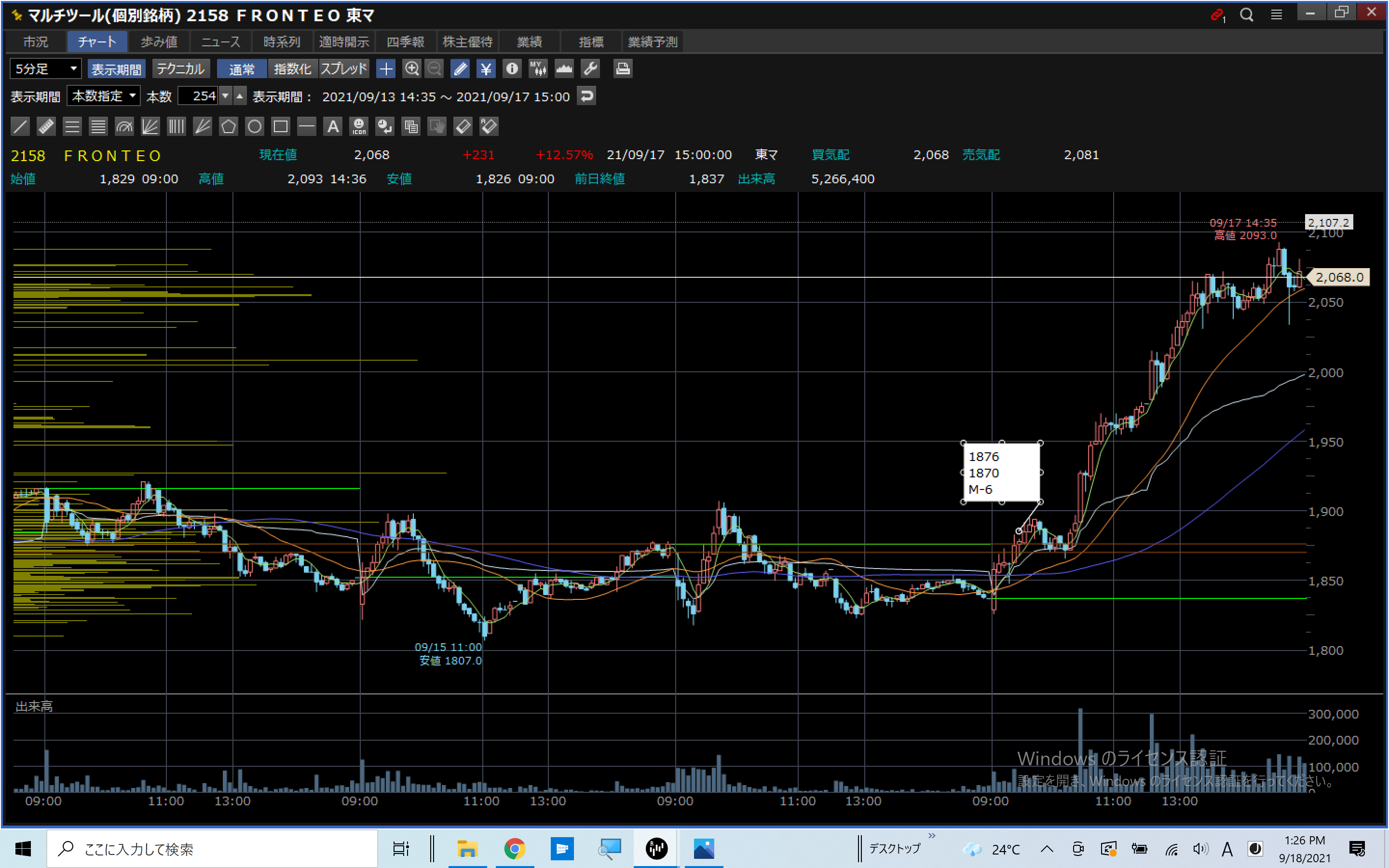Choose the text annotation A tool
This screenshot has width=1389, height=868.
(333, 126)
